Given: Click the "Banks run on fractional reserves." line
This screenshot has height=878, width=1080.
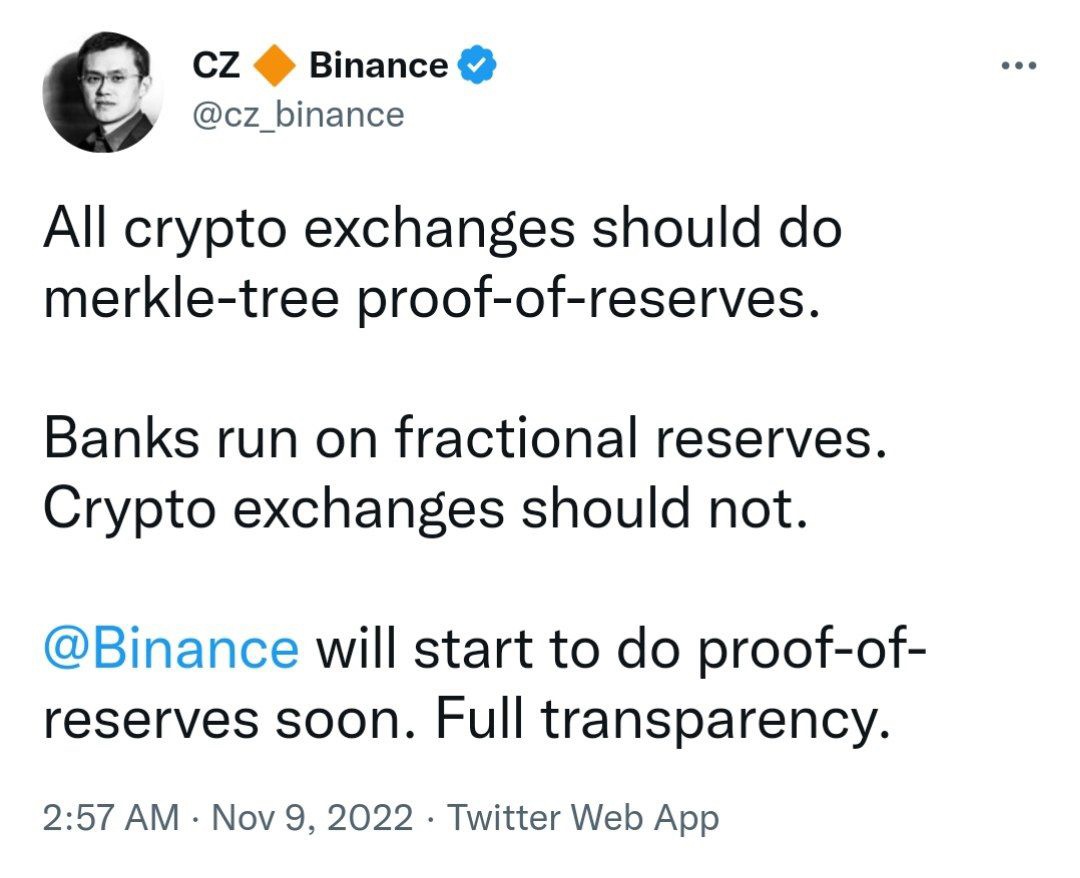Looking at the screenshot, I should [465, 437].
